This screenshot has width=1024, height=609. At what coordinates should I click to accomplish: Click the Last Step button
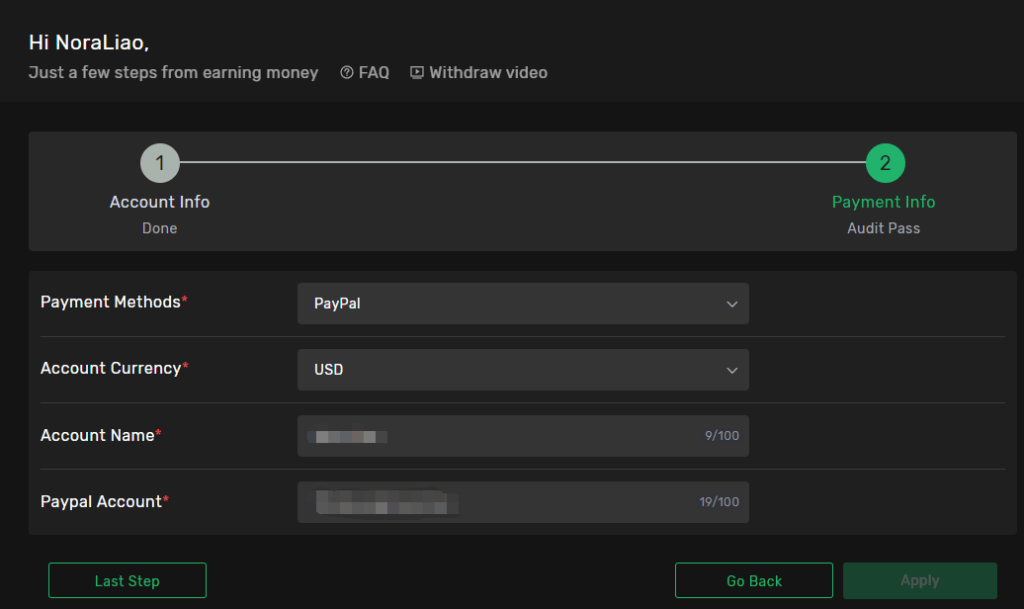coord(127,580)
